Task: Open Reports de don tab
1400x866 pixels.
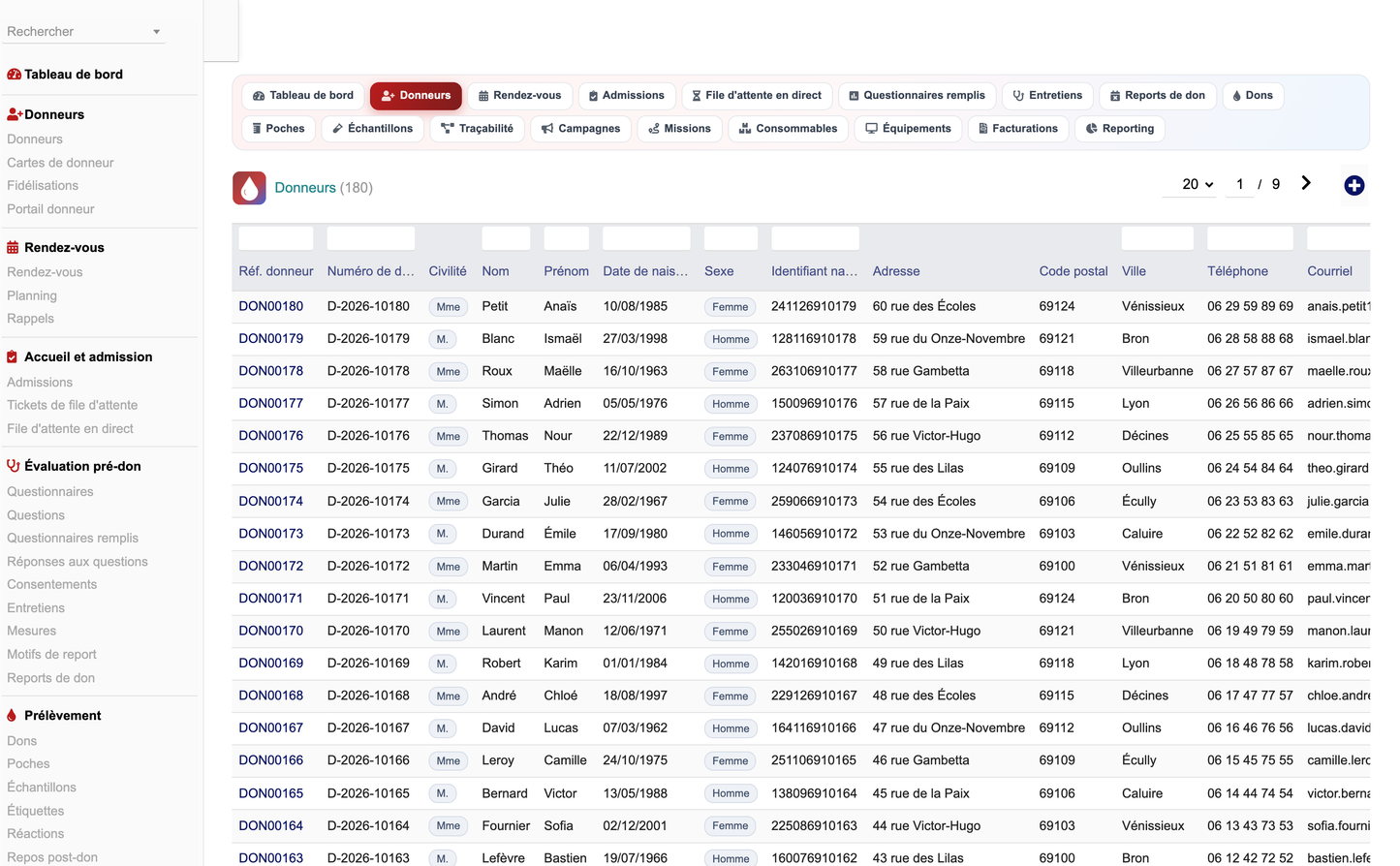Action: coord(1158,96)
